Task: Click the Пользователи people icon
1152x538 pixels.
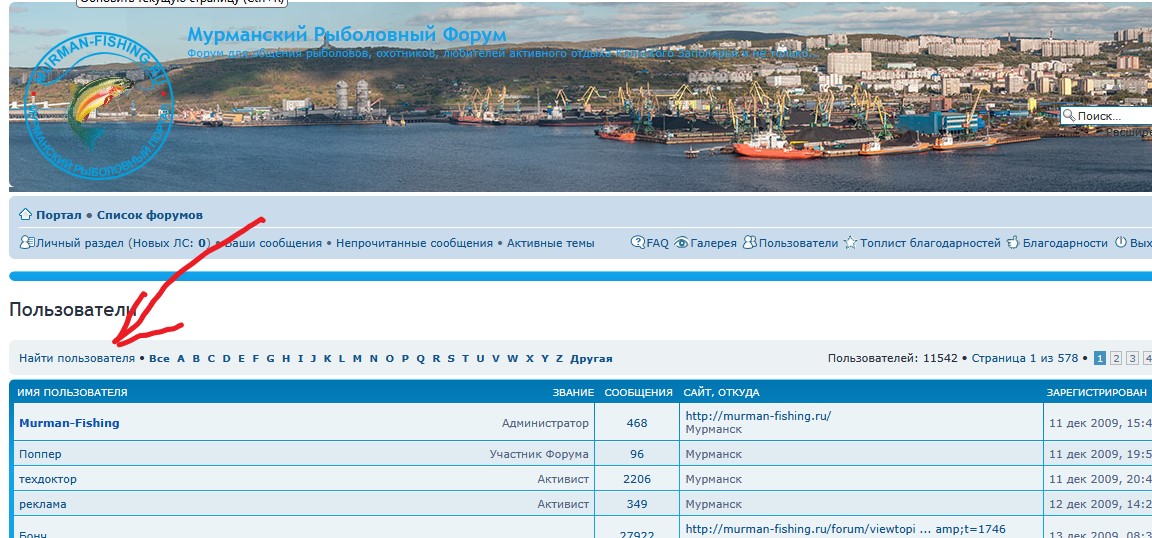Action: (x=749, y=243)
